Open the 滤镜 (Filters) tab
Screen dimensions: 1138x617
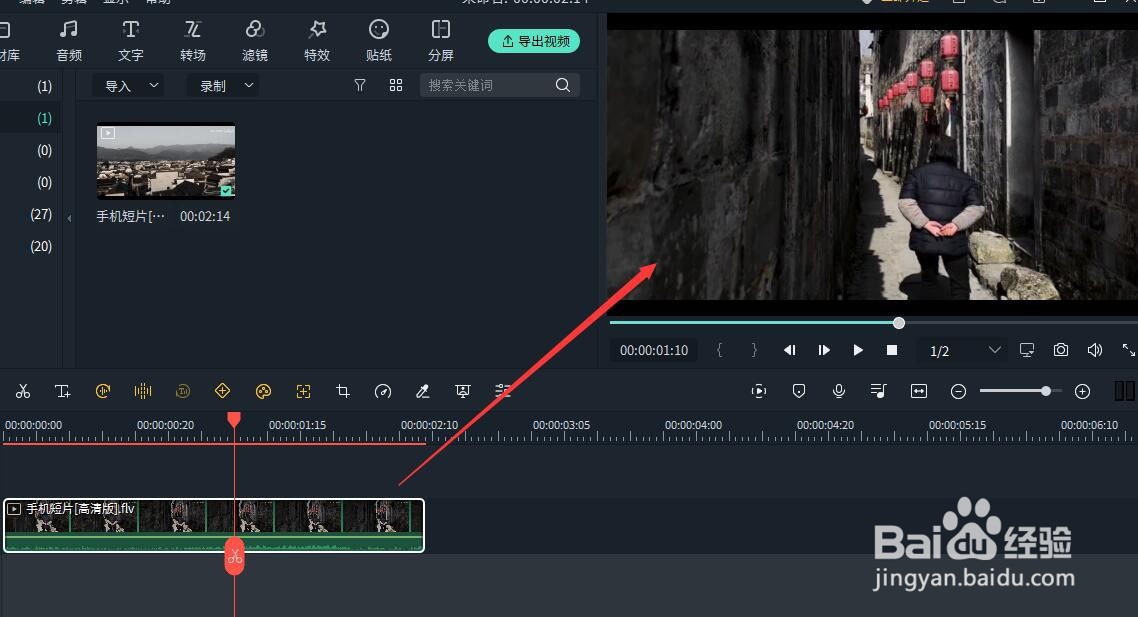(x=255, y=41)
